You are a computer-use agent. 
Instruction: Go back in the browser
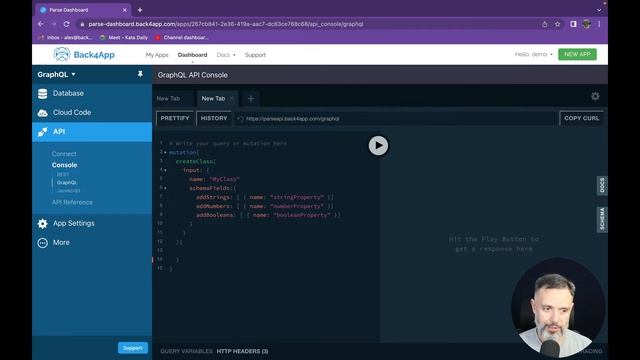[x=41, y=24]
